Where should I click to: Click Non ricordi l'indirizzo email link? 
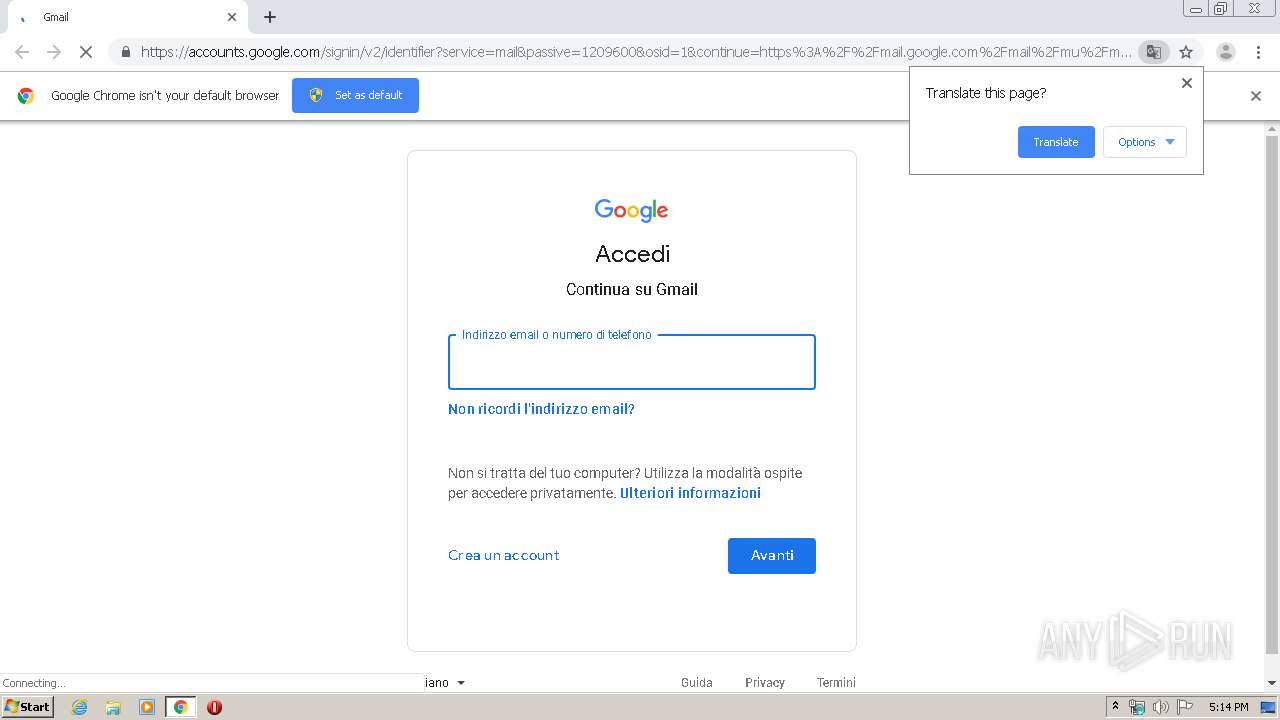point(541,409)
